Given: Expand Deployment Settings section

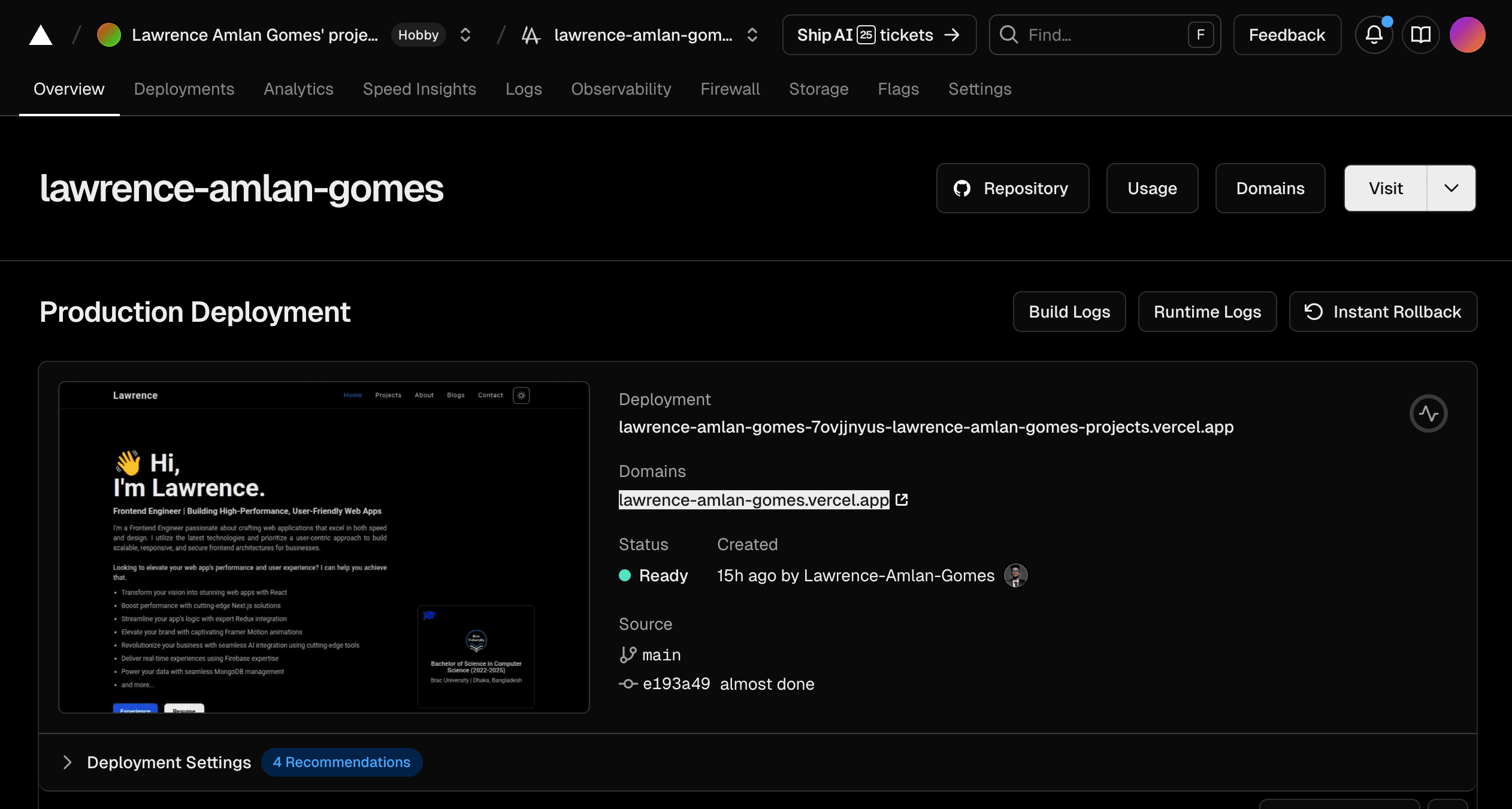Looking at the screenshot, I should pyautogui.click(x=68, y=762).
